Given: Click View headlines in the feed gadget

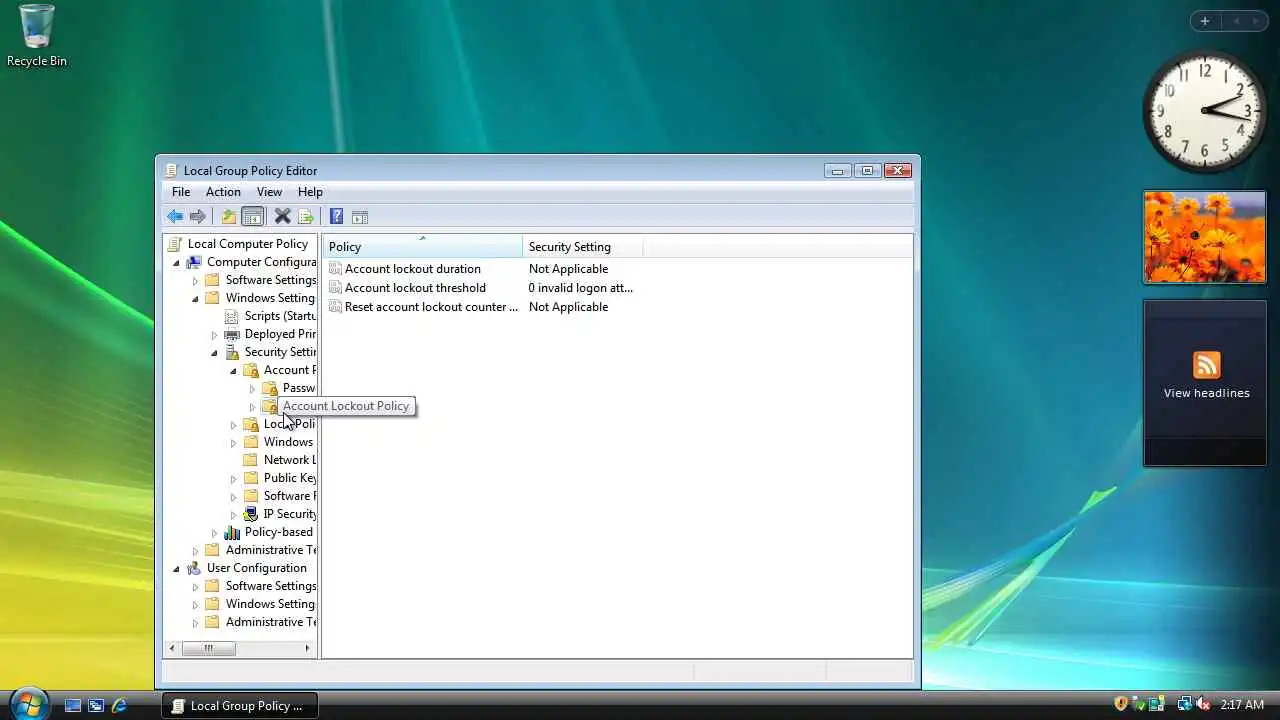Looking at the screenshot, I should (1206, 393).
